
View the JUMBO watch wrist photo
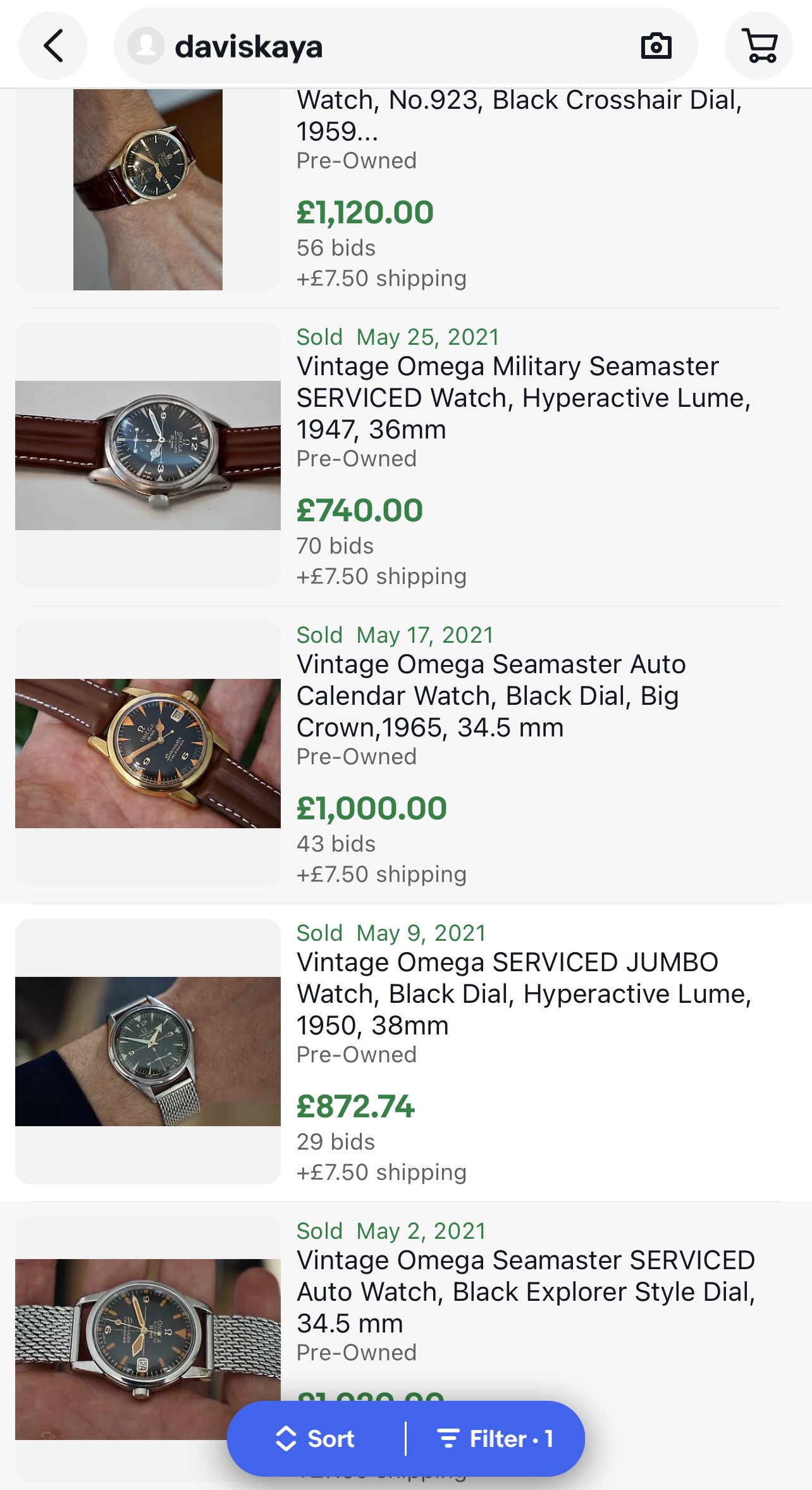[x=148, y=1051]
